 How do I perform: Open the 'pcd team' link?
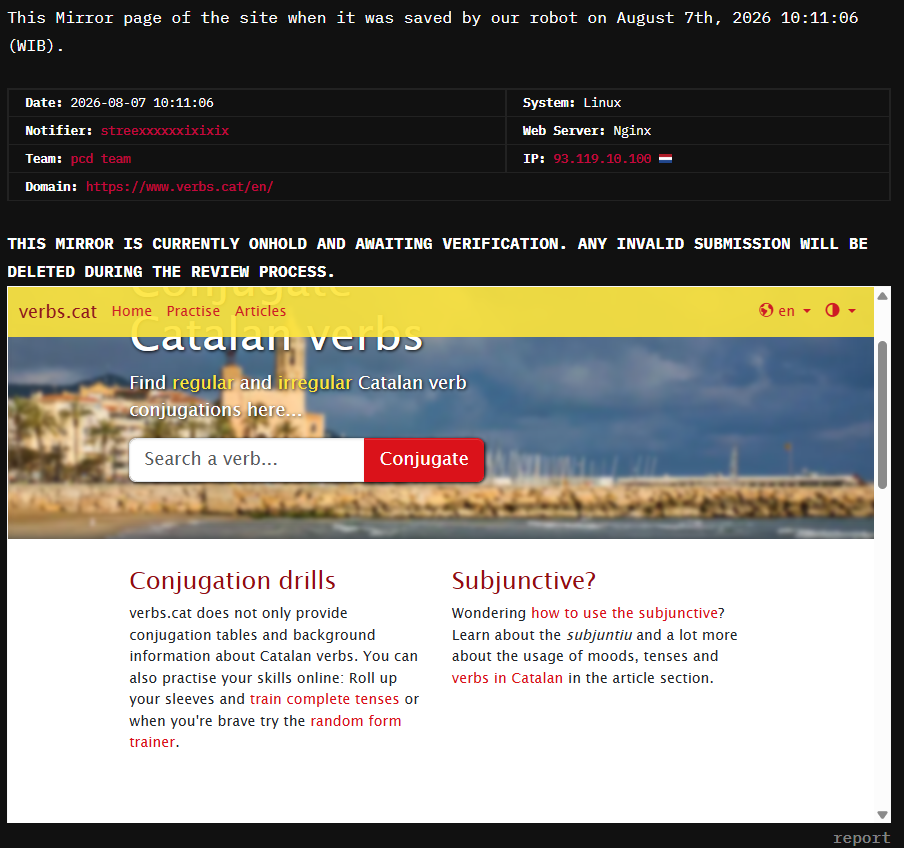101,159
